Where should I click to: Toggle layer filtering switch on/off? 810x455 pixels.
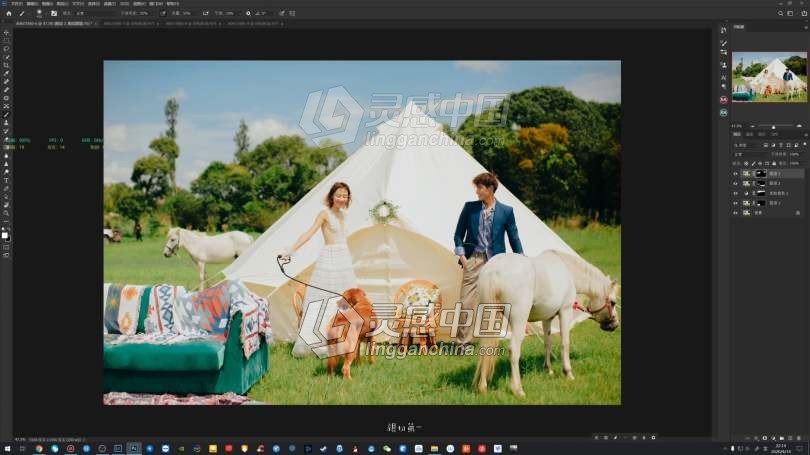pos(805,145)
